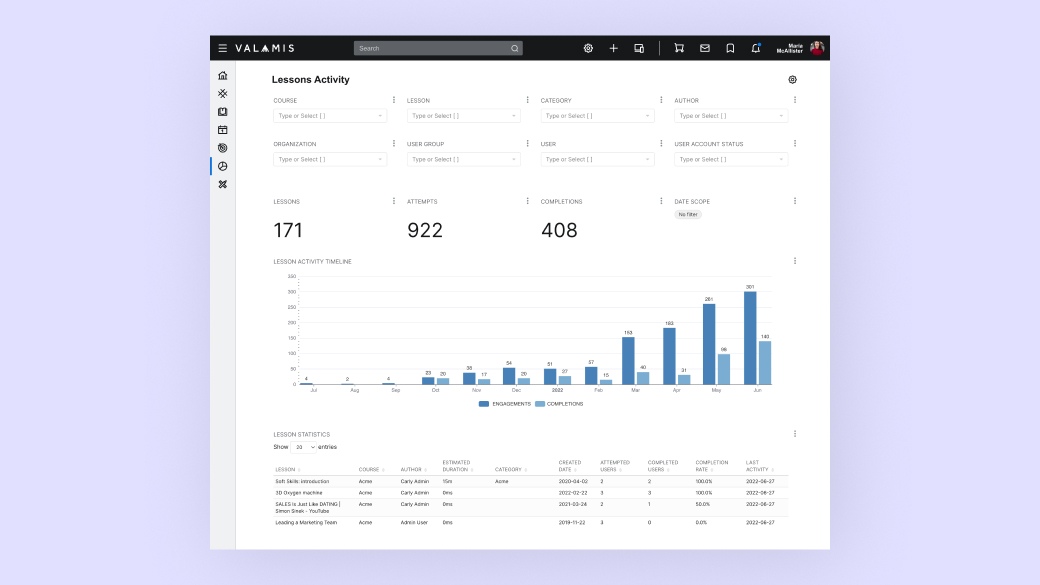Open options menu for Lesson Activity Timeline
Viewport: 1040px width, 585px height.
coord(795,261)
